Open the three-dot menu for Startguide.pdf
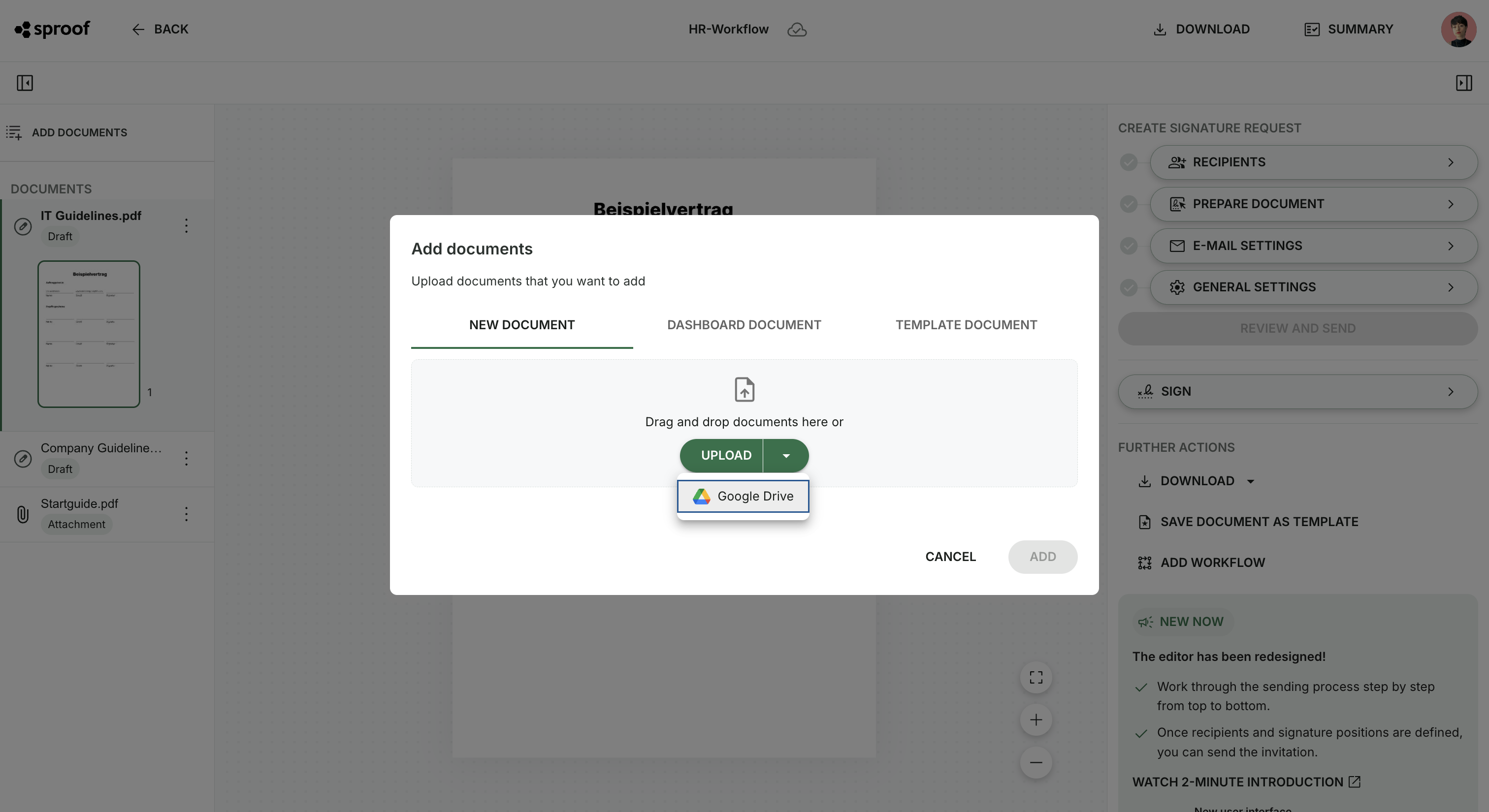 (x=186, y=514)
